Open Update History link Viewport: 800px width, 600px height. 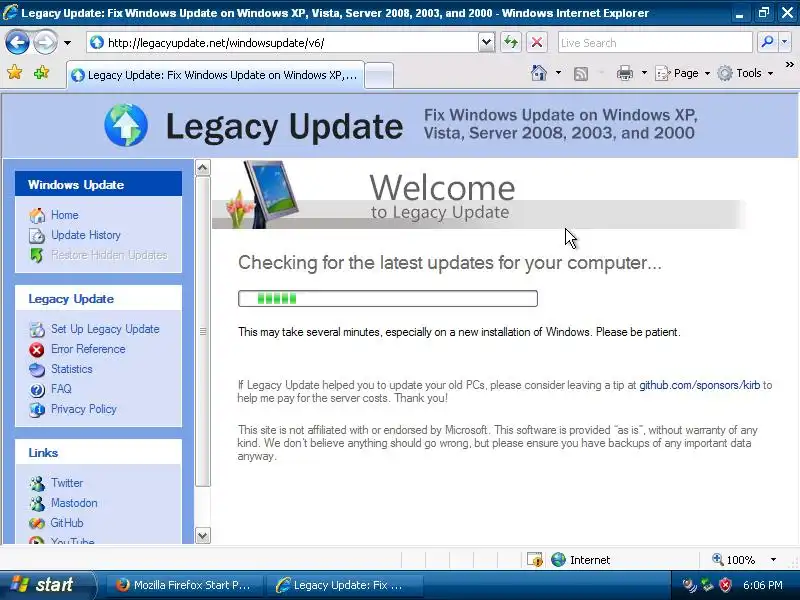point(86,235)
